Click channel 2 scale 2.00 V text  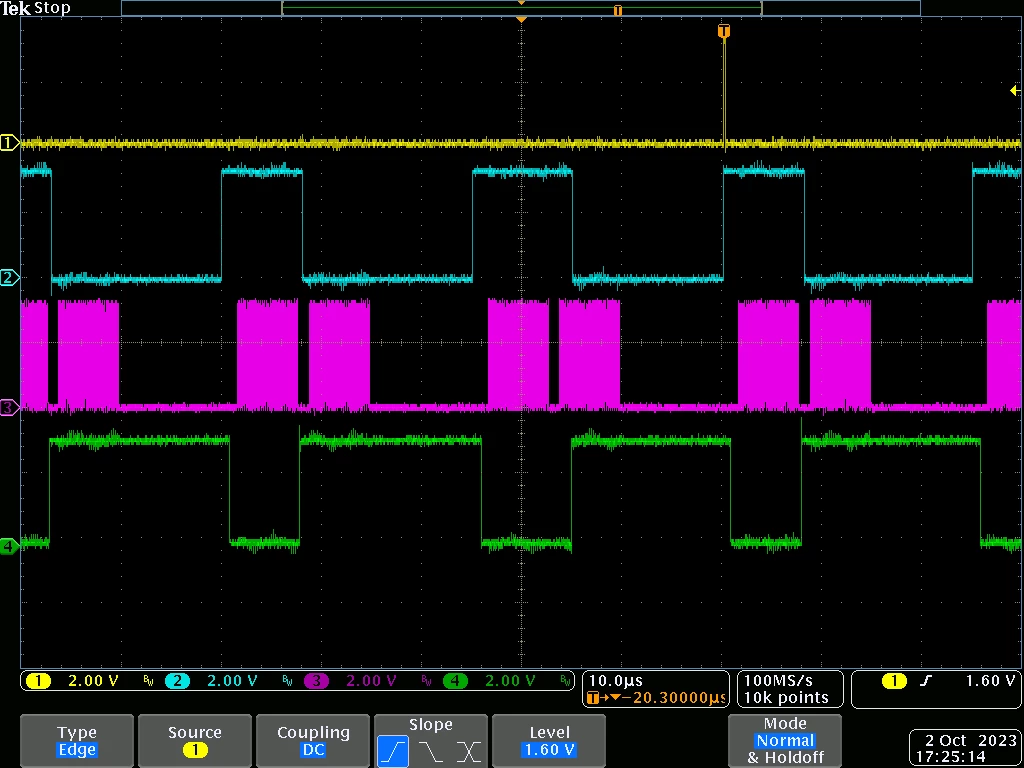[232, 681]
